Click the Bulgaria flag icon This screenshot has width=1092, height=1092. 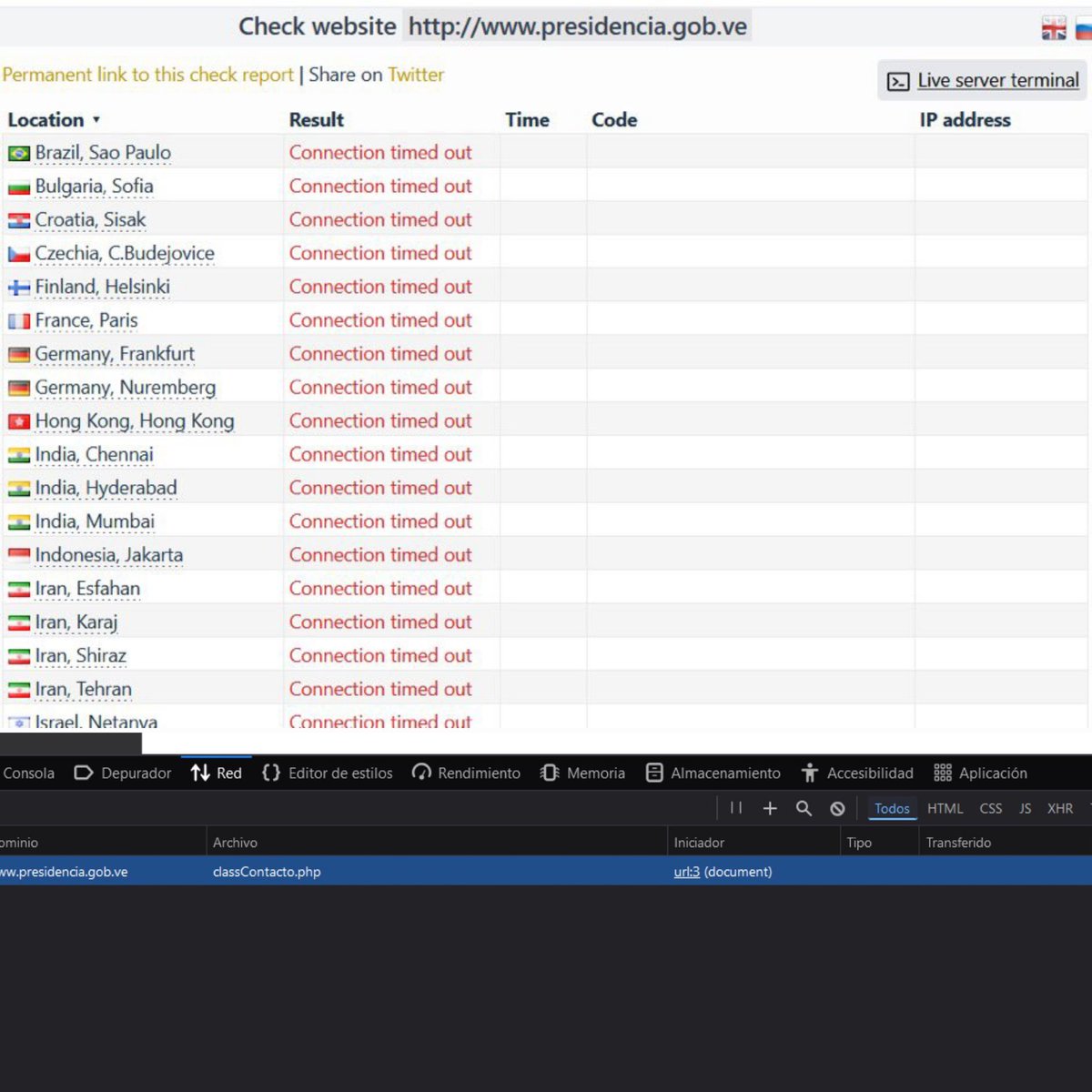coord(19,187)
